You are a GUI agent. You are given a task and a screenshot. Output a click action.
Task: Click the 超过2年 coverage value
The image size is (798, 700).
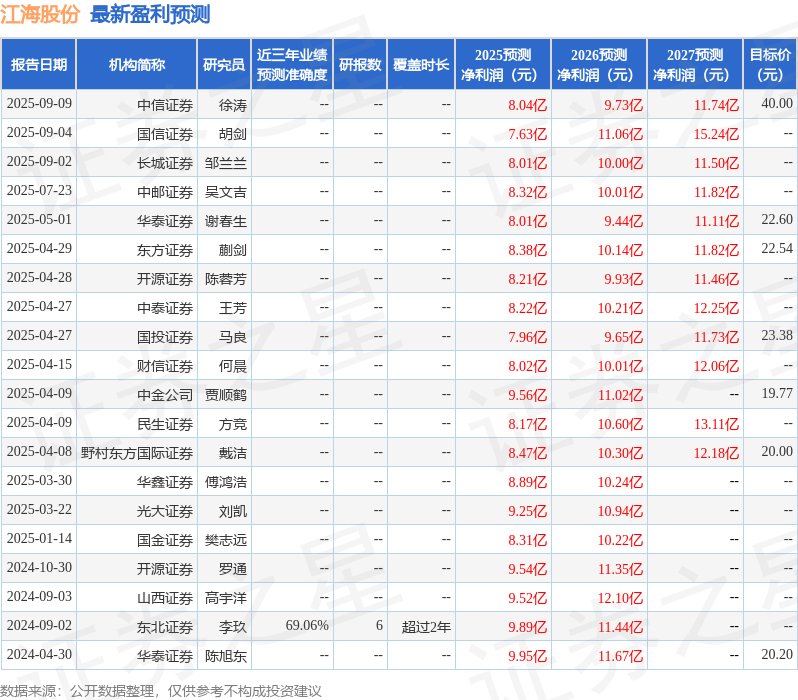[426, 628]
